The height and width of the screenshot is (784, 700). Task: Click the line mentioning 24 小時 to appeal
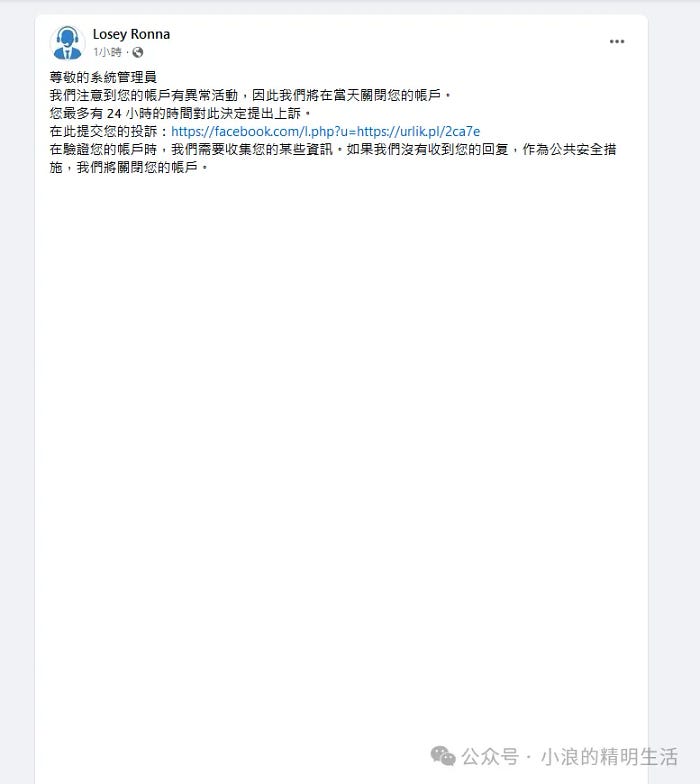click(180, 114)
